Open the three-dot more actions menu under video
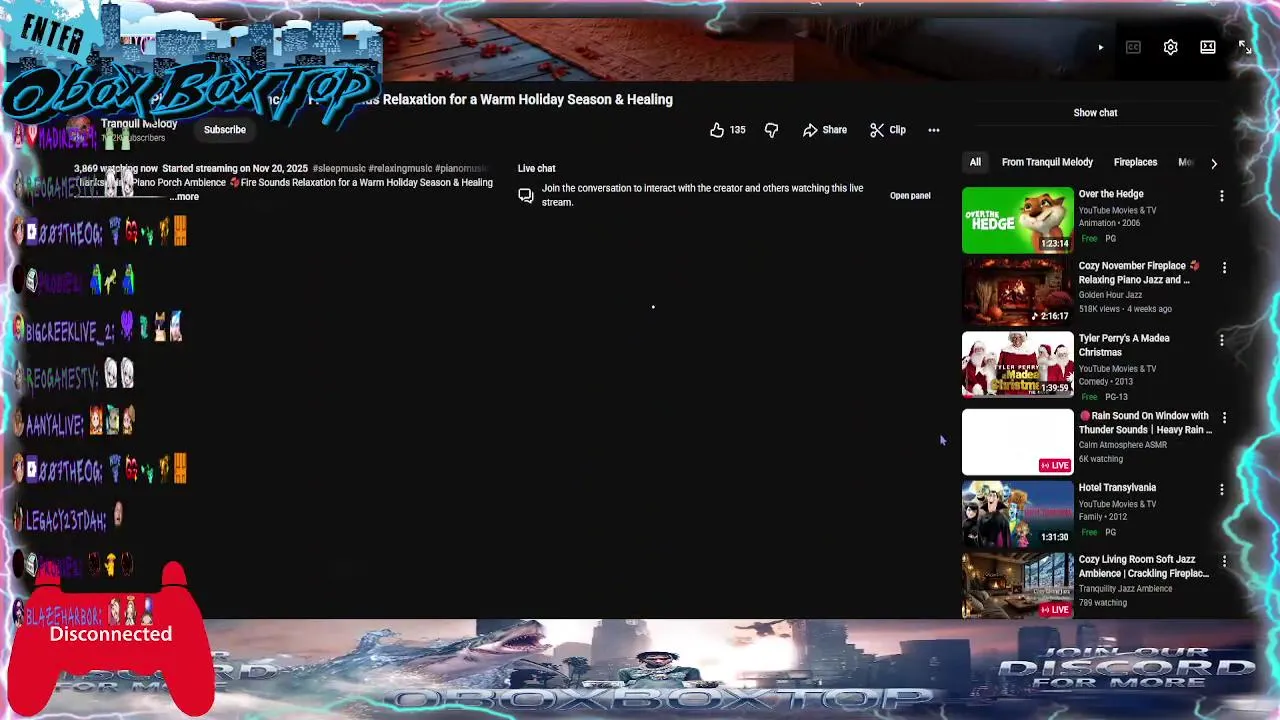1280x720 pixels. click(933, 130)
